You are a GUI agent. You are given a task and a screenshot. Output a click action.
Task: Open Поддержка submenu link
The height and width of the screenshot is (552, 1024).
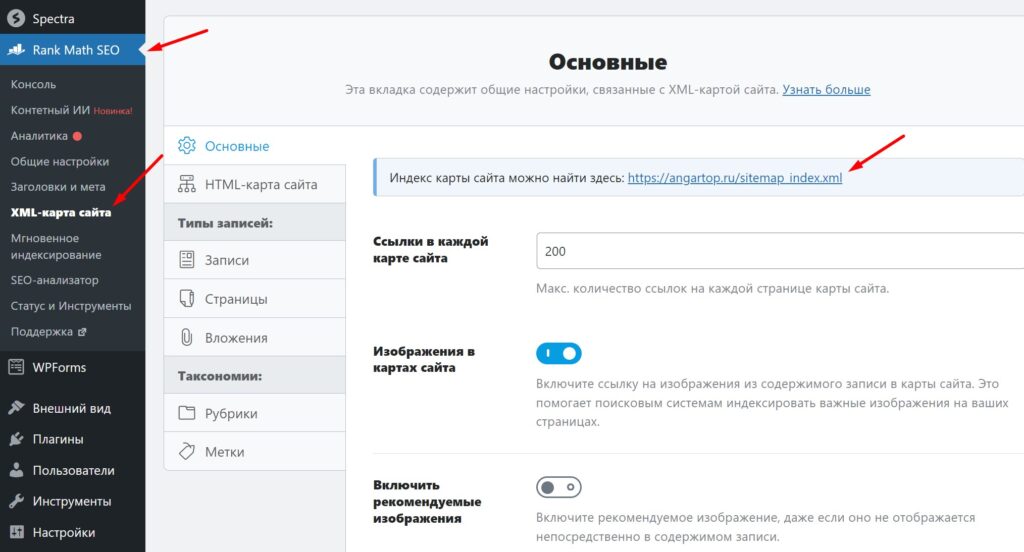pos(42,332)
